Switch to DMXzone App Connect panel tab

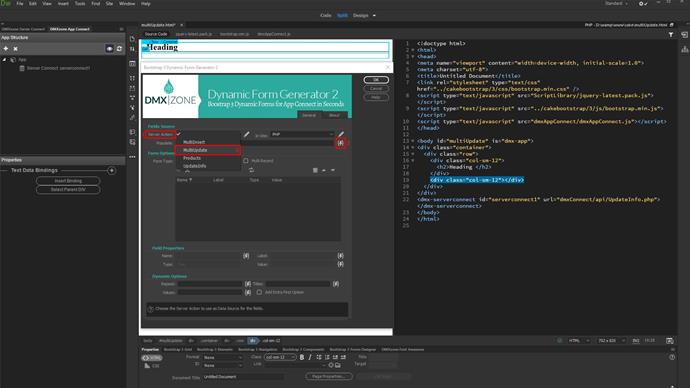tap(70, 29)
